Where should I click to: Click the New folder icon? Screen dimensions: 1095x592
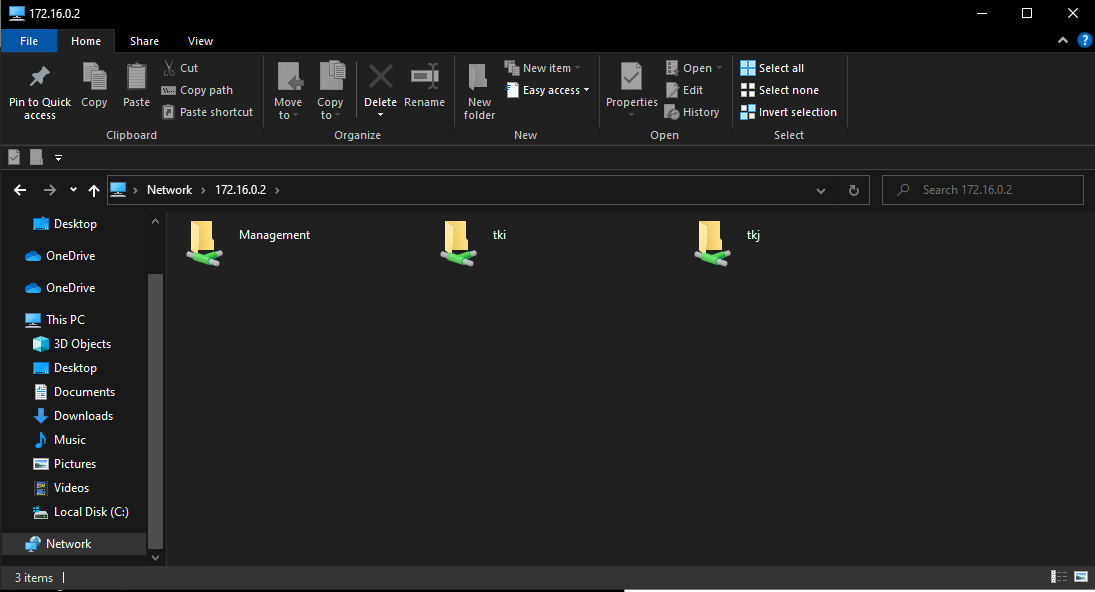click(x=478, y=77)
